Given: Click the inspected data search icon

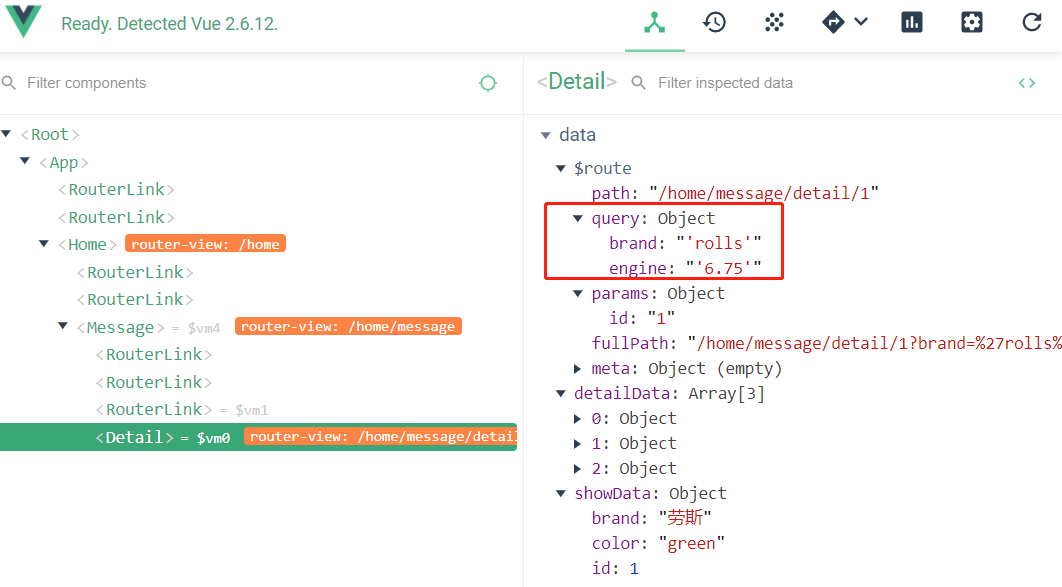Looking at the screenshot, I should coord(638,83).
